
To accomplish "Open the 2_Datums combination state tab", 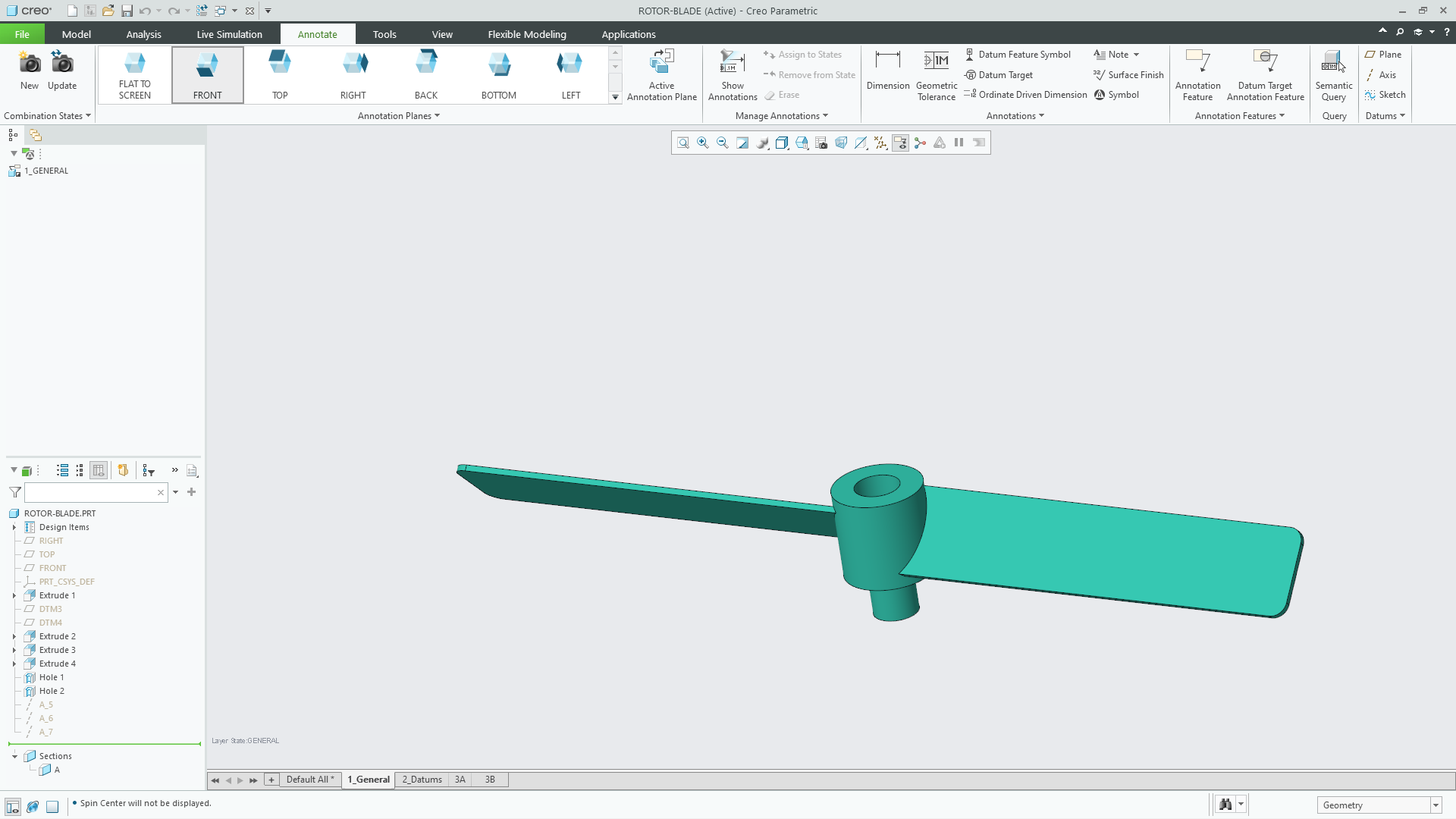I will [x=422, y=779].
